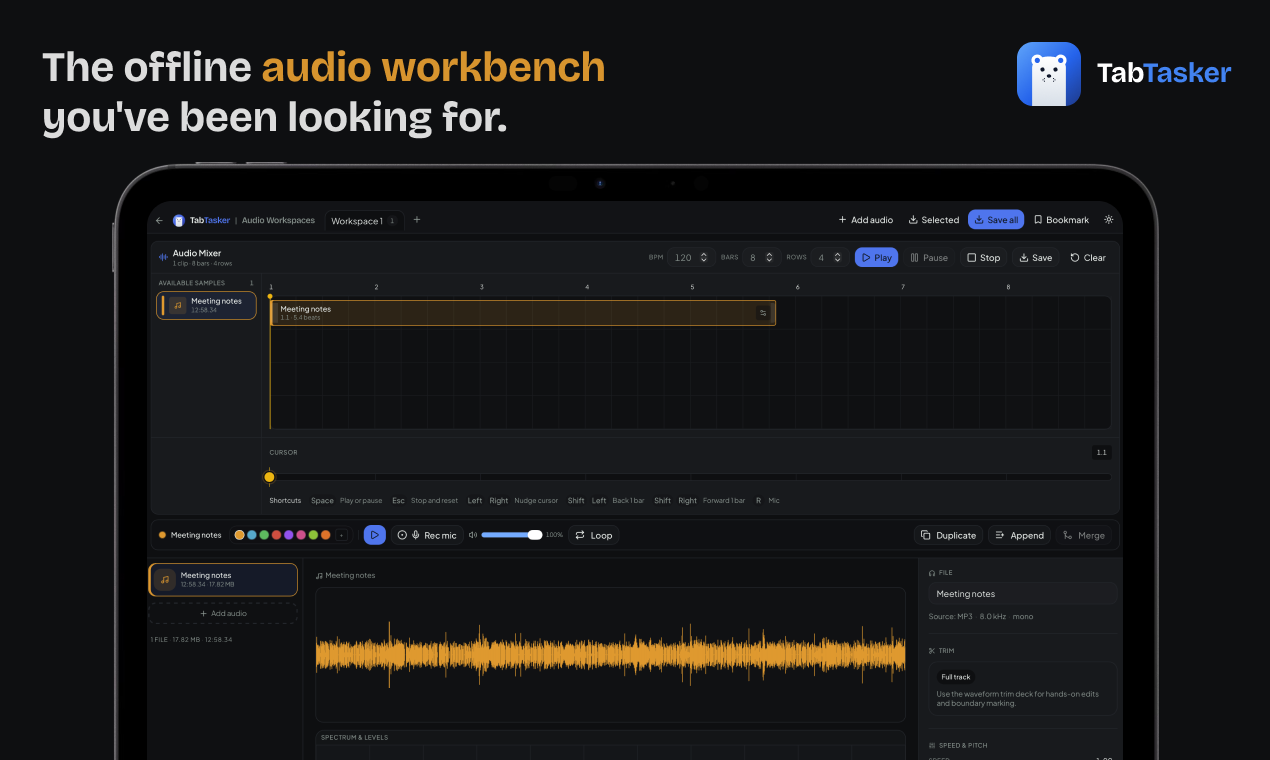Image resolution: width=1270 pixels, height=760 pixels.
Task: Click the source info "Source: MP3"
Action: pyautogui.click(x=950, y=616)
